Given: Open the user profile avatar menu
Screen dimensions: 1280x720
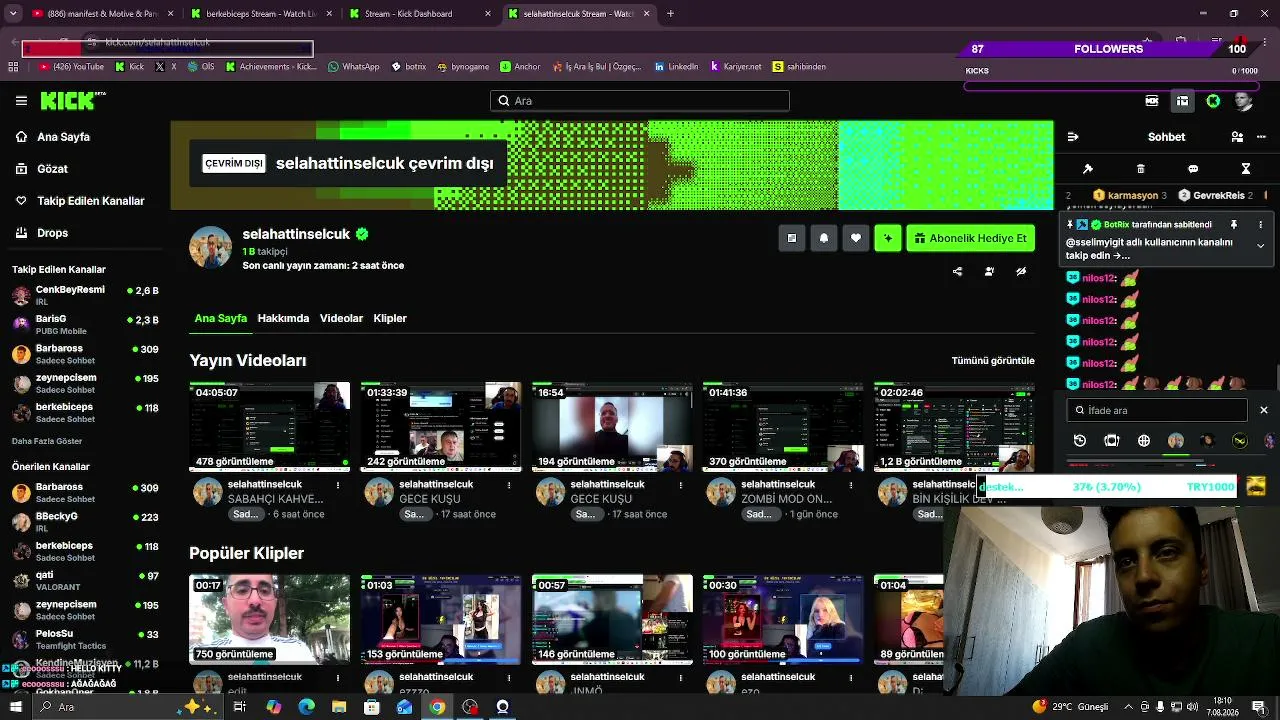Looking at the screenshot, I should pyautogui.click(x=1243, y=101).
